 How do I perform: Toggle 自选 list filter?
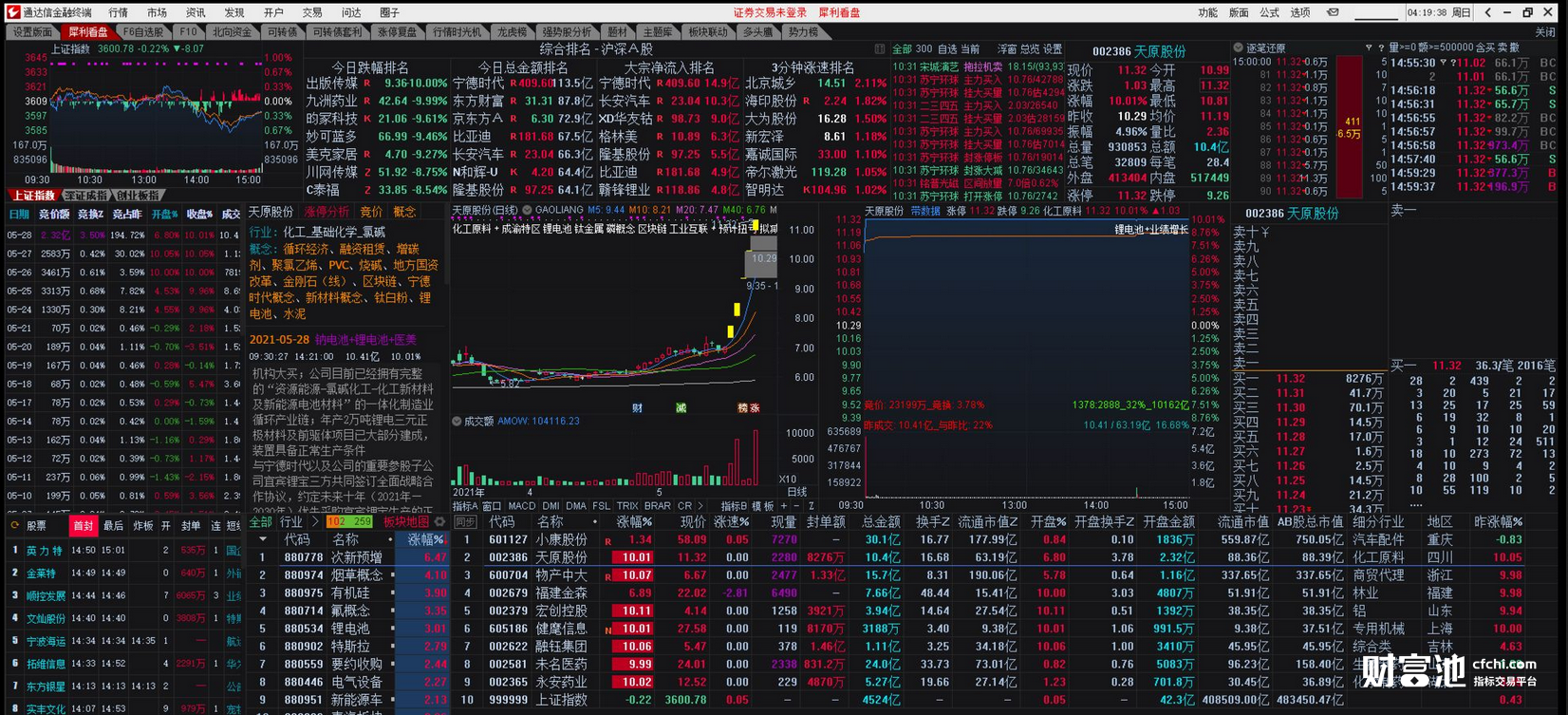[947, 48]
